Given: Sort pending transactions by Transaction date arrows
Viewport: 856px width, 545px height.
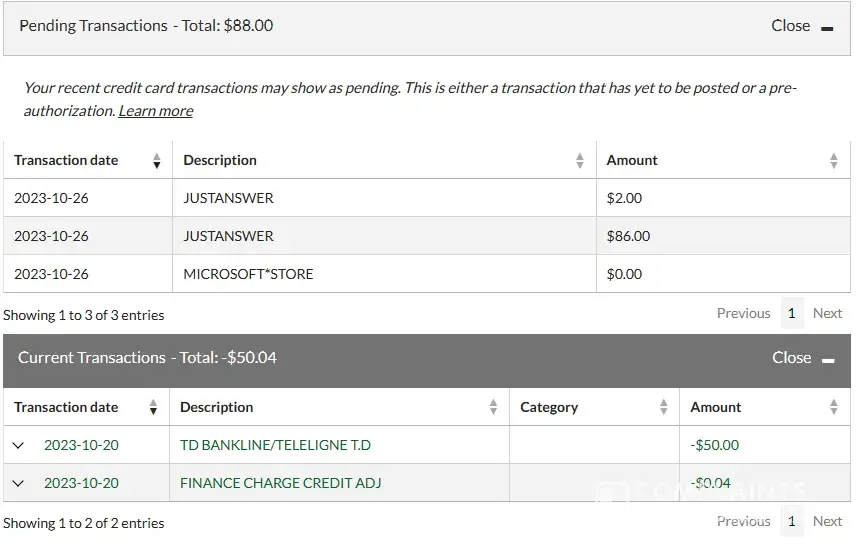Looking at the screenshot, I should [x=157, y=161].
